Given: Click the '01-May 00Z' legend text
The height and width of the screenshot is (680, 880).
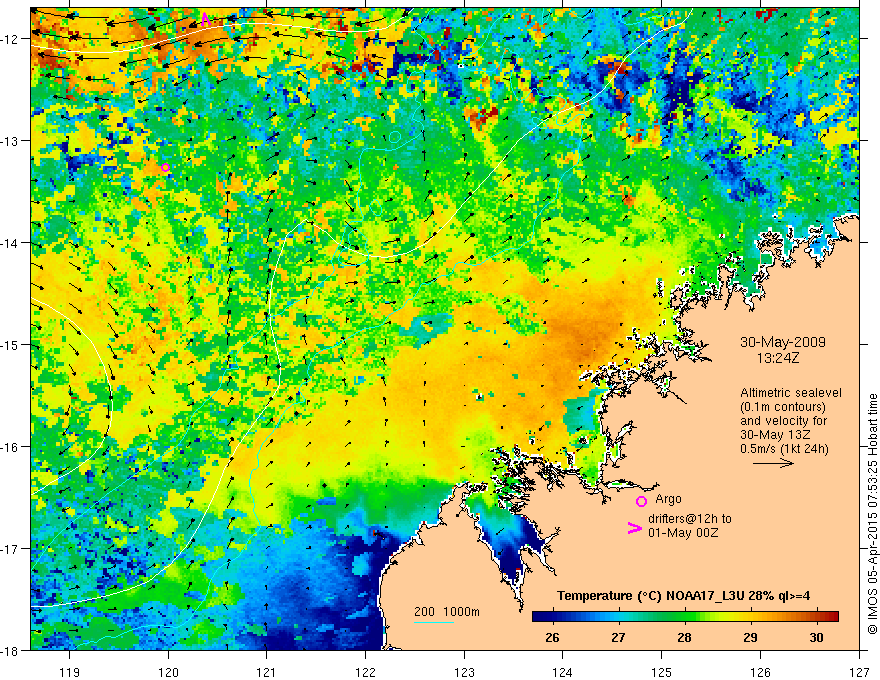Looking at the screenshot, I should 683,532.
